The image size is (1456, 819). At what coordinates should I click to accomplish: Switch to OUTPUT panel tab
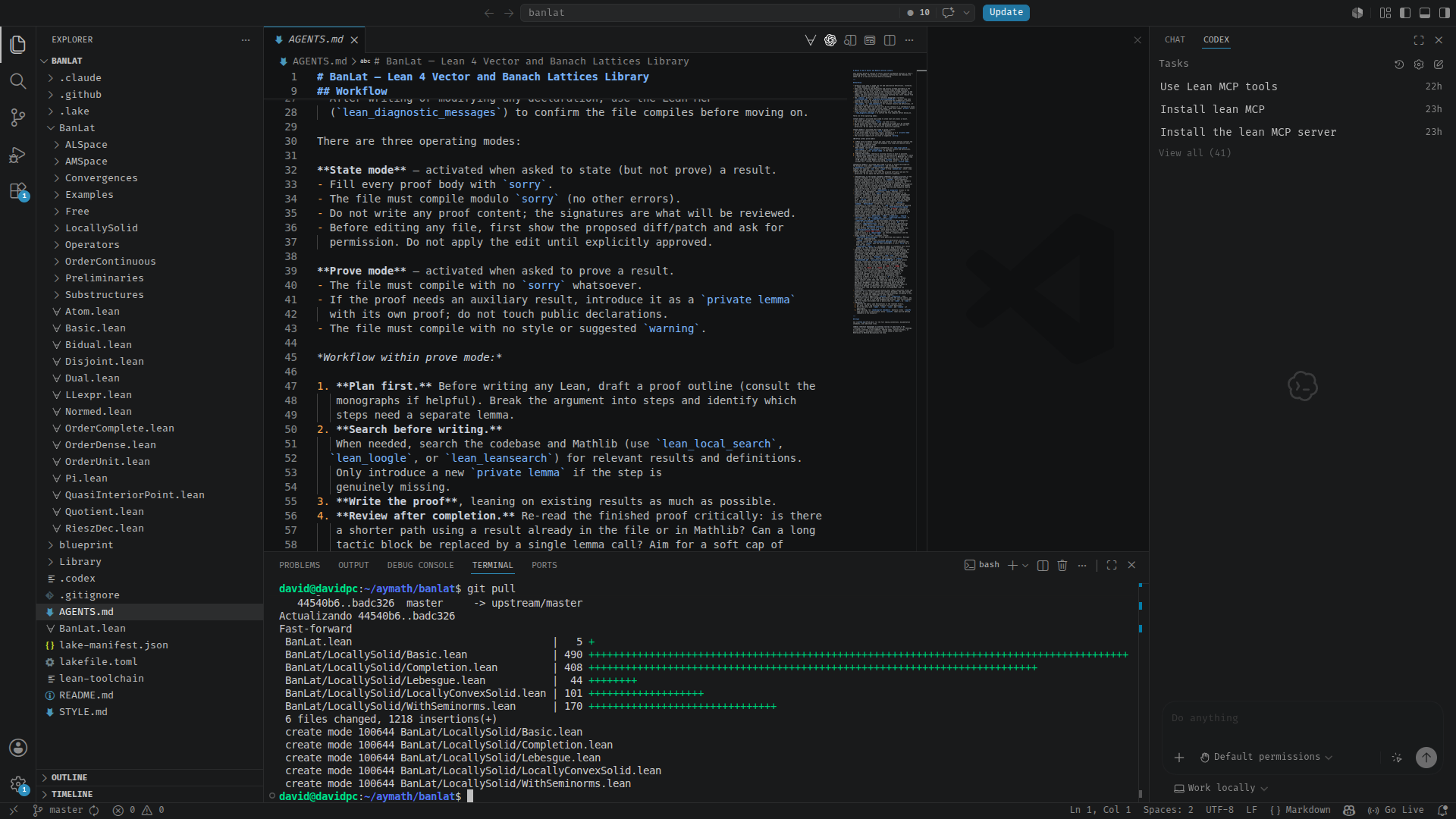pyautogui.click(x=353, y=566)
